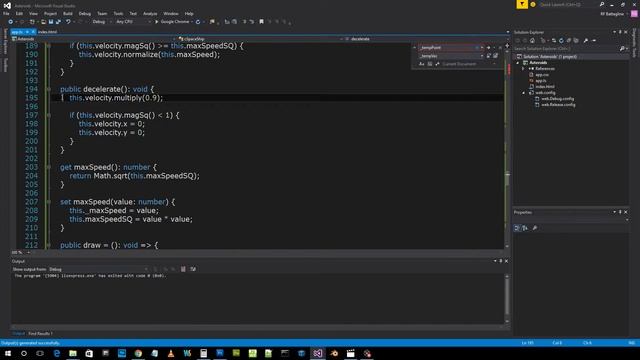
Task: Click the Navigate Backward toolbar icon
Action: pos(11,22)
